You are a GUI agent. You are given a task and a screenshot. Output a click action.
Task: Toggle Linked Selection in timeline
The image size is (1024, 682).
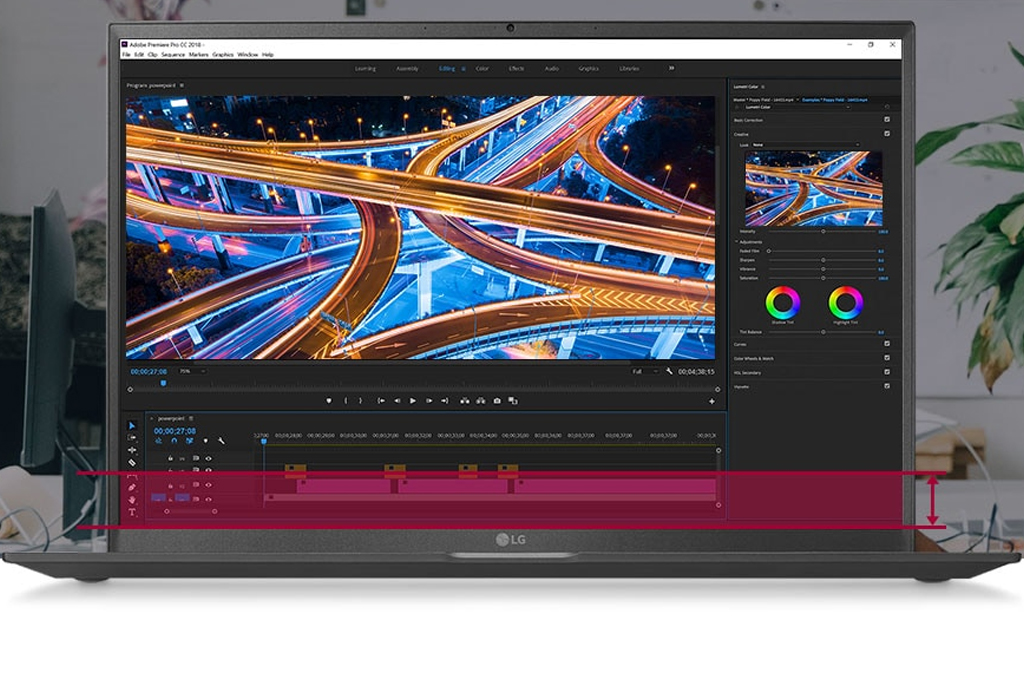[x=189, y=441]
